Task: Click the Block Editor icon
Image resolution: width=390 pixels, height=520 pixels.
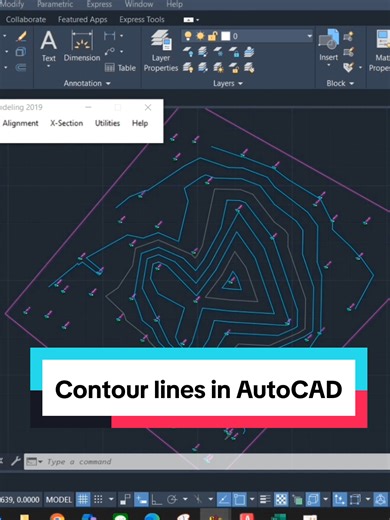Action: (x=348, y=52)
